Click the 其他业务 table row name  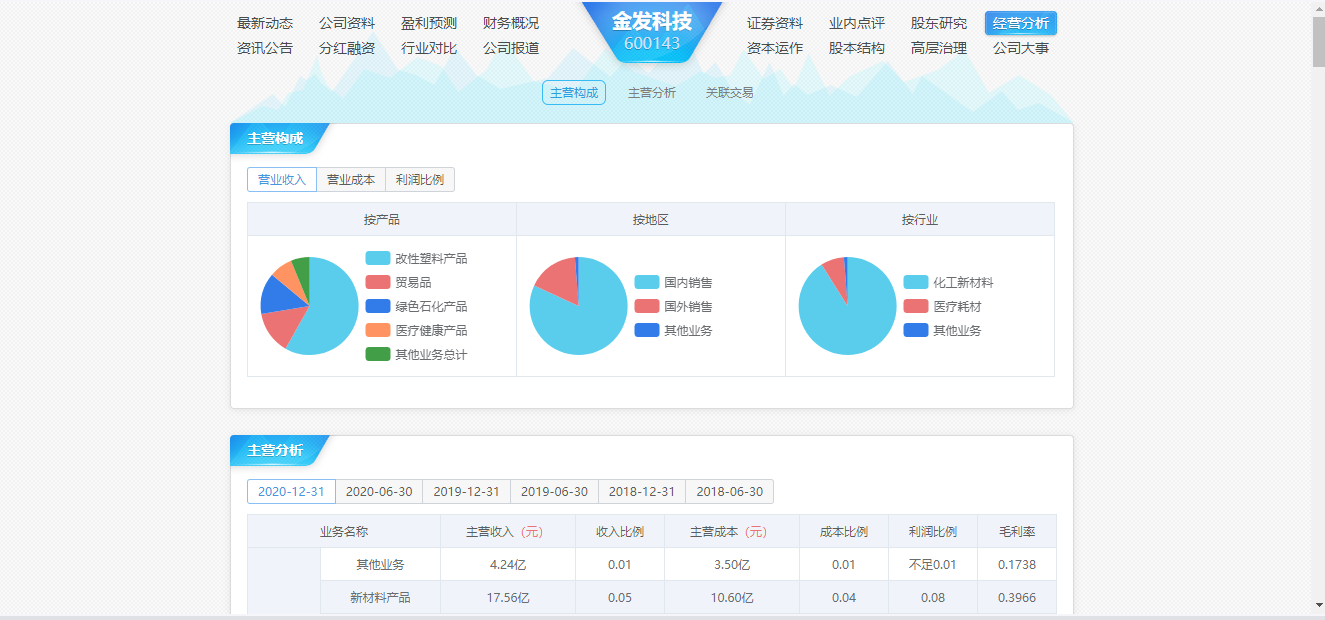(x=380, y=565)
